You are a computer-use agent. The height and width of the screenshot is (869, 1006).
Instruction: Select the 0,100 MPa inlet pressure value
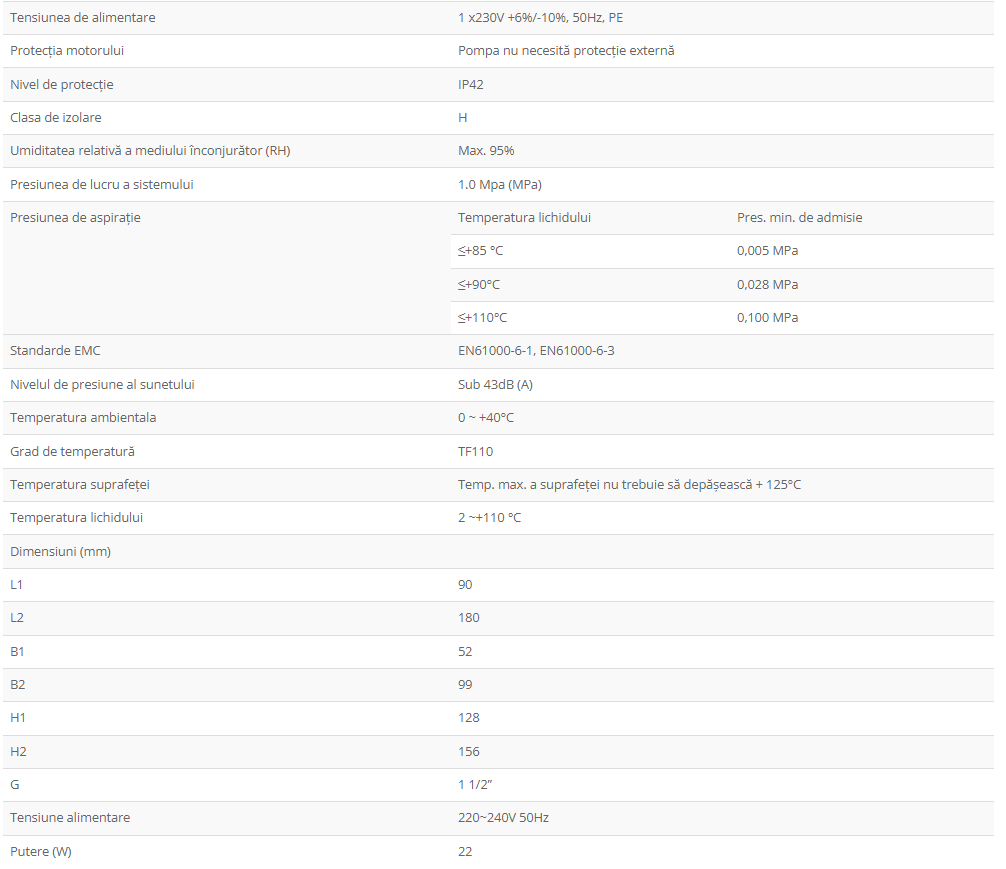tap(767, 318)
